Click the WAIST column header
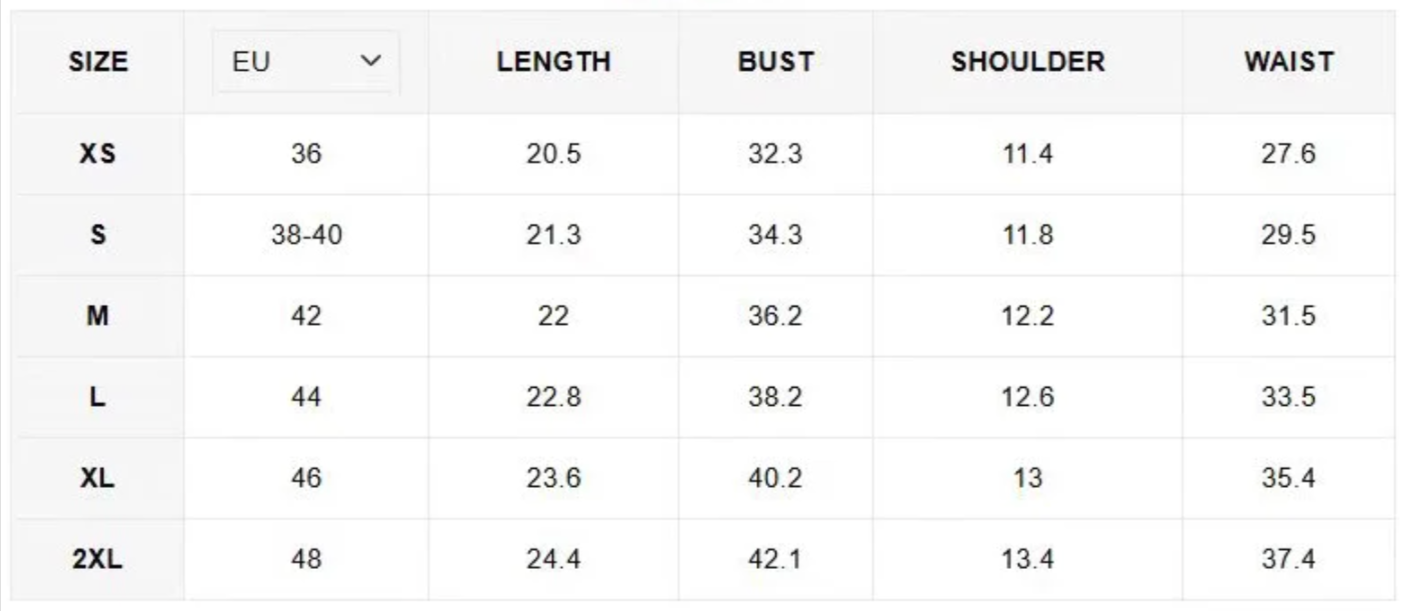This screenshot has width=1407, height=611. tap(1288, 62)
